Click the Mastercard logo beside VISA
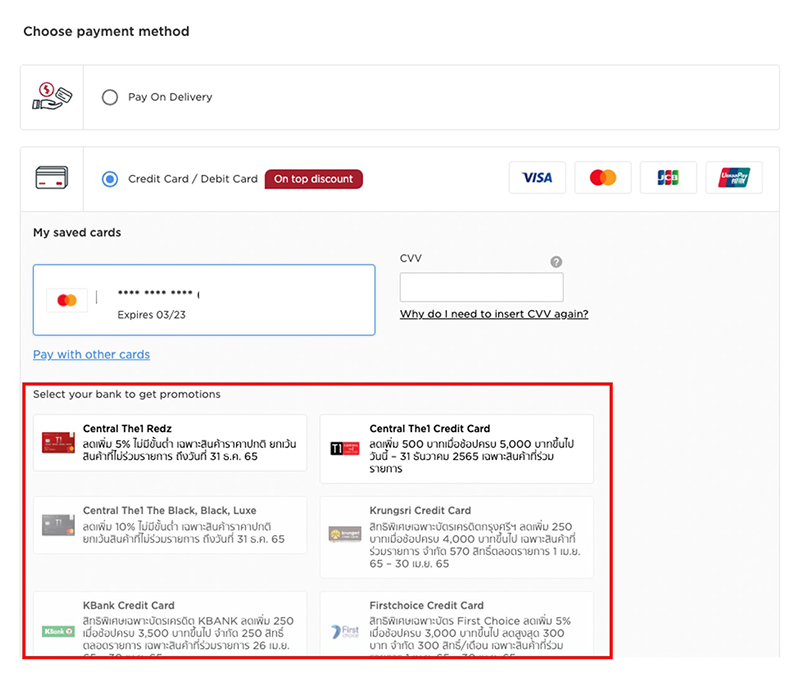 coord(603,178)
